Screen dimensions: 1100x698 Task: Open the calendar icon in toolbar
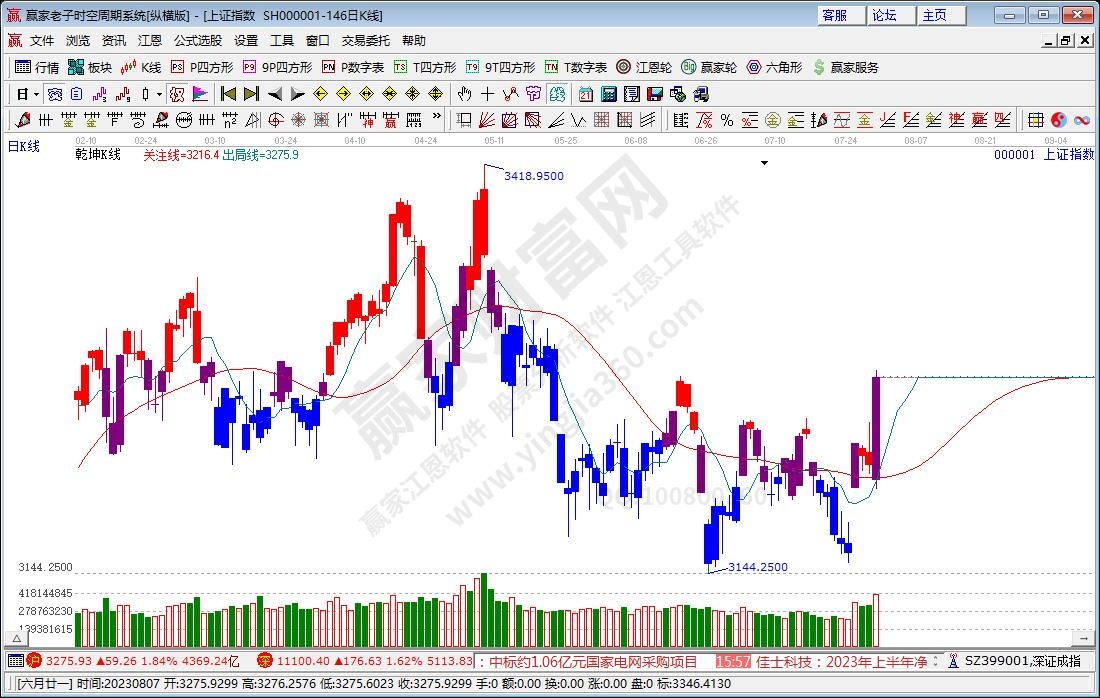click(x=585, y=94)
